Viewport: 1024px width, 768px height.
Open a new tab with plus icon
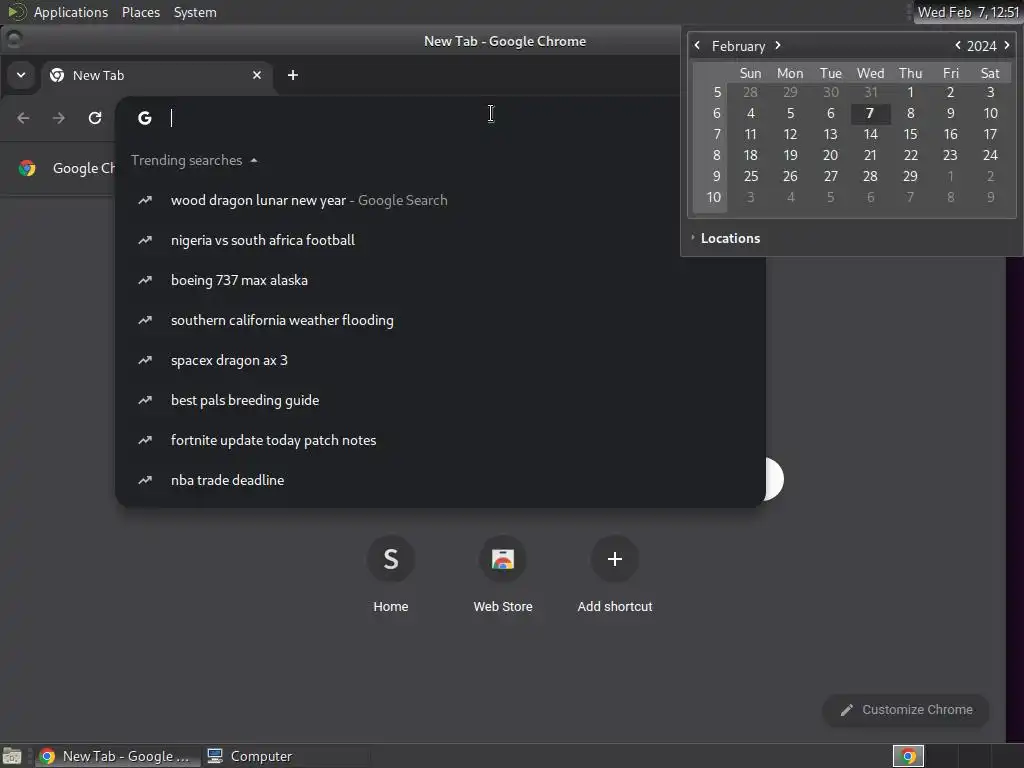[x=293, y=75]
